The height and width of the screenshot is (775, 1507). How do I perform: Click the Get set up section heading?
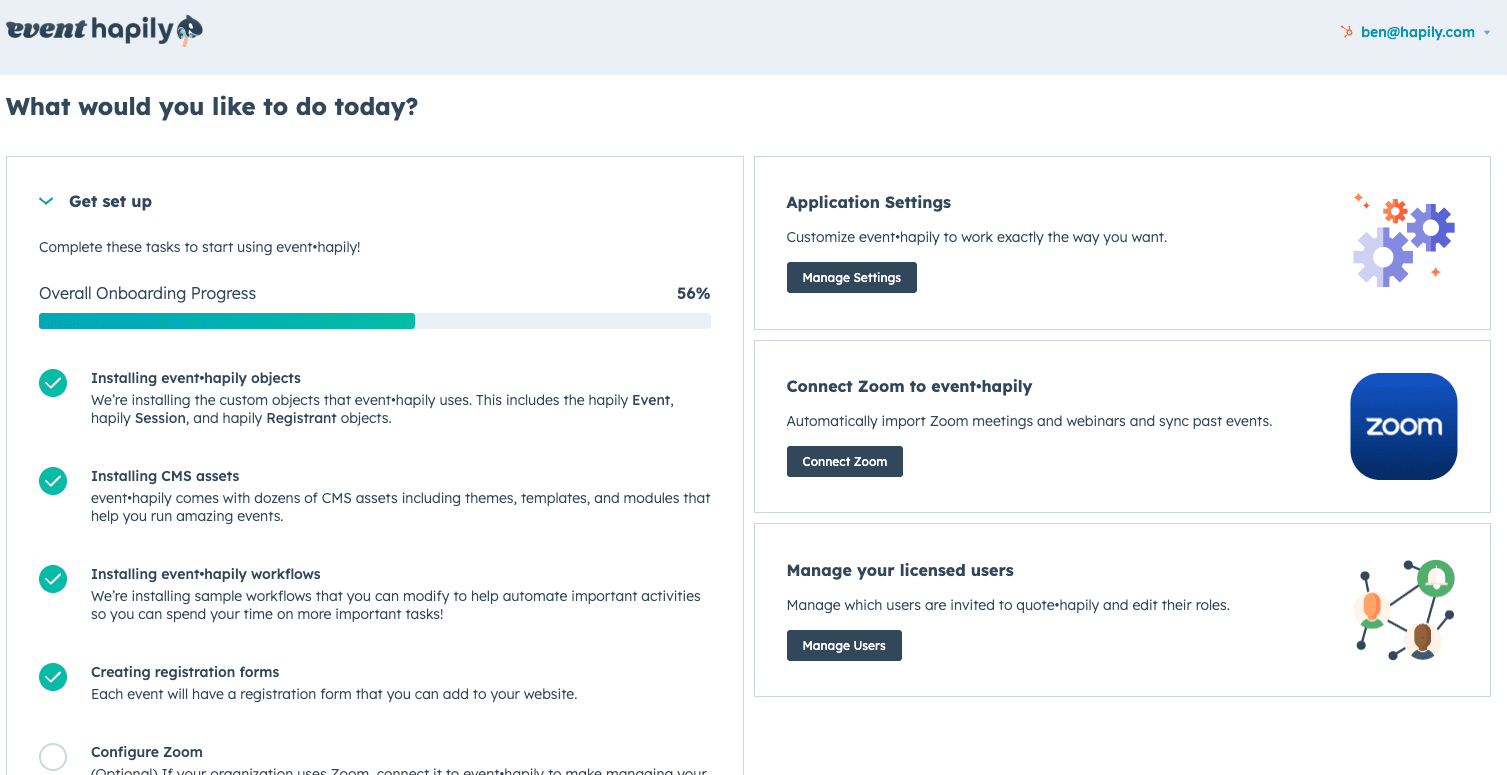[x=110, y=201]
